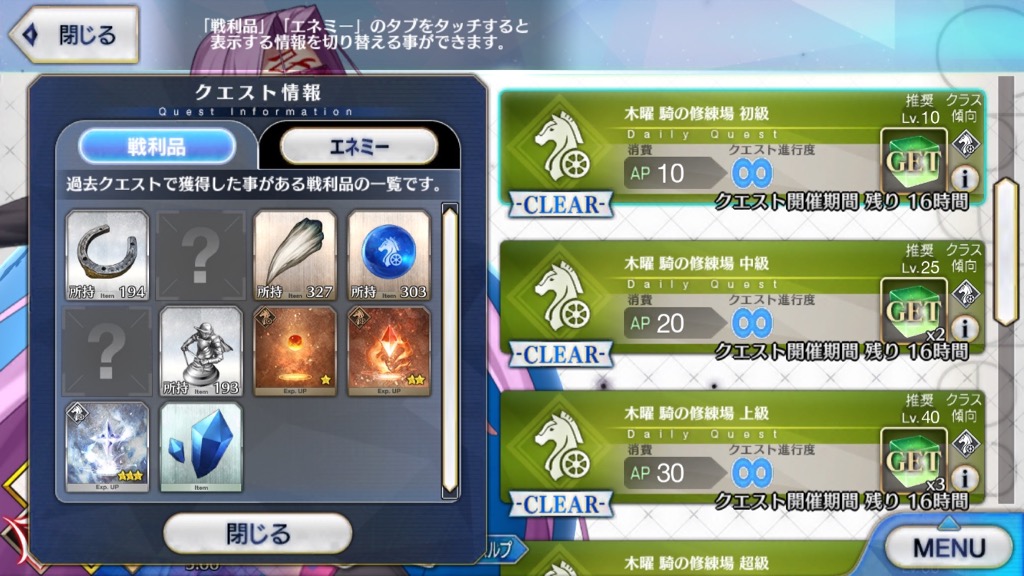Click the loot list scrollbar
Image resolution: width=1024 pixels, height=576 pixels.
(x=450, y=351)
